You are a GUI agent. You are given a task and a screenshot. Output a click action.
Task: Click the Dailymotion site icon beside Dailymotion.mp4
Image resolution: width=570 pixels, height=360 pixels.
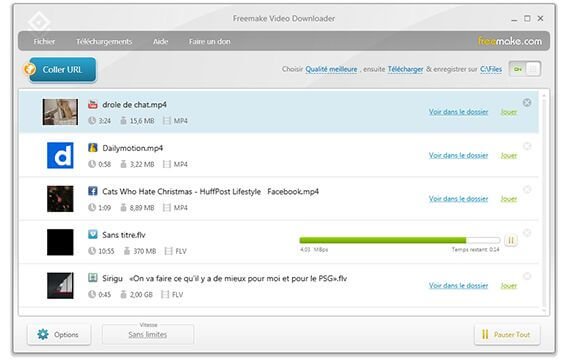93,148
